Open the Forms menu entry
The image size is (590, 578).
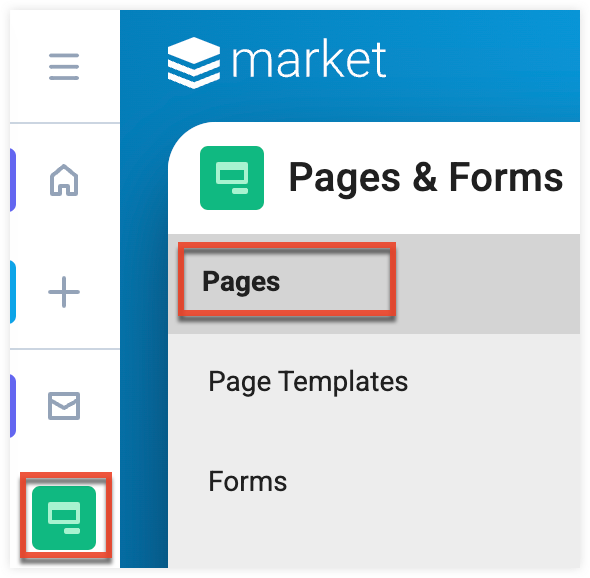(248, 481)
